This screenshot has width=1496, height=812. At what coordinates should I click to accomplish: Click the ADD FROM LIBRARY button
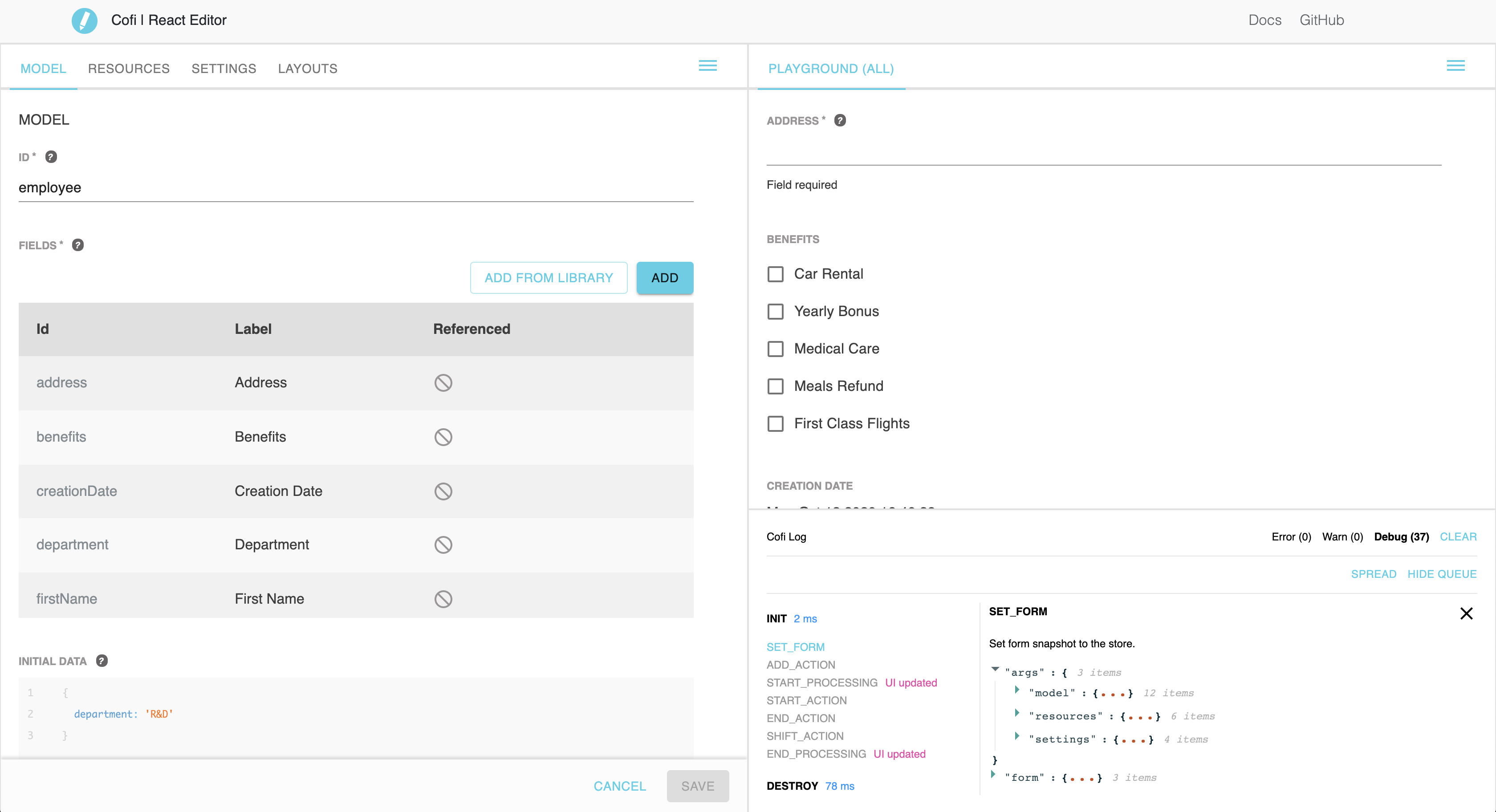click(548, 278)
